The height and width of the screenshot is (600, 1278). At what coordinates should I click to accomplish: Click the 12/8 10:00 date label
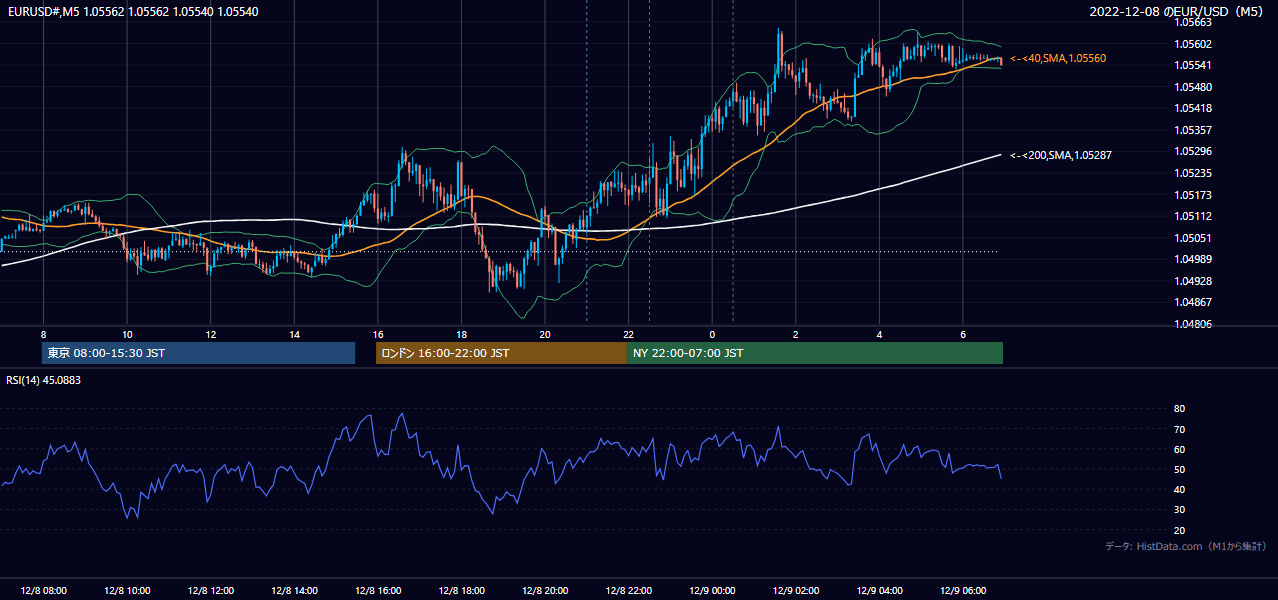click(x=127, y=590)
